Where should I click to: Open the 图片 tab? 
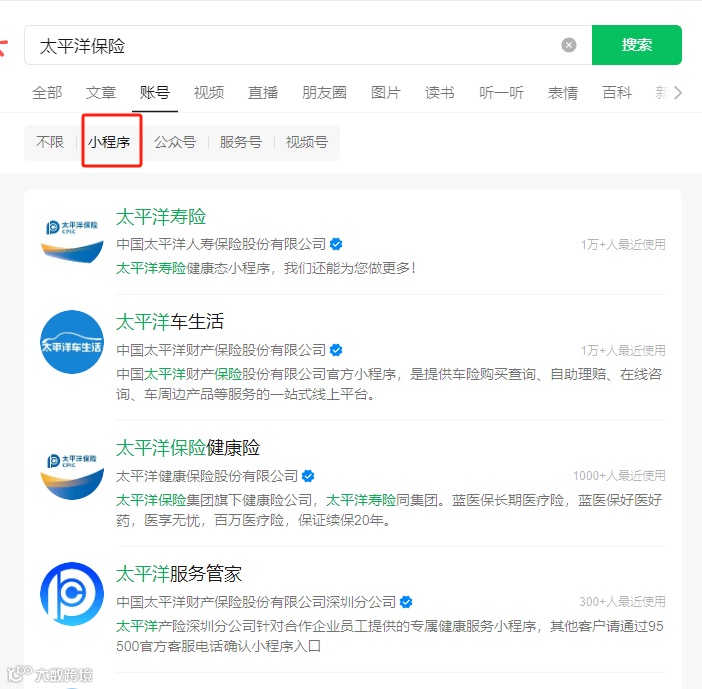pyautogui.click(x=385, y=93)
